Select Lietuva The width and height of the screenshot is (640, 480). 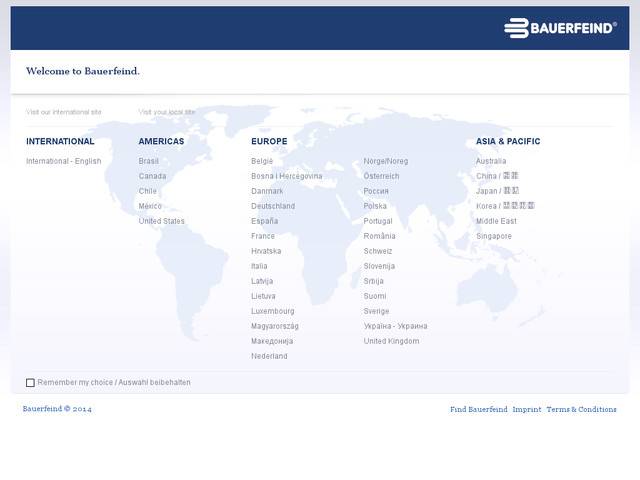263,296
